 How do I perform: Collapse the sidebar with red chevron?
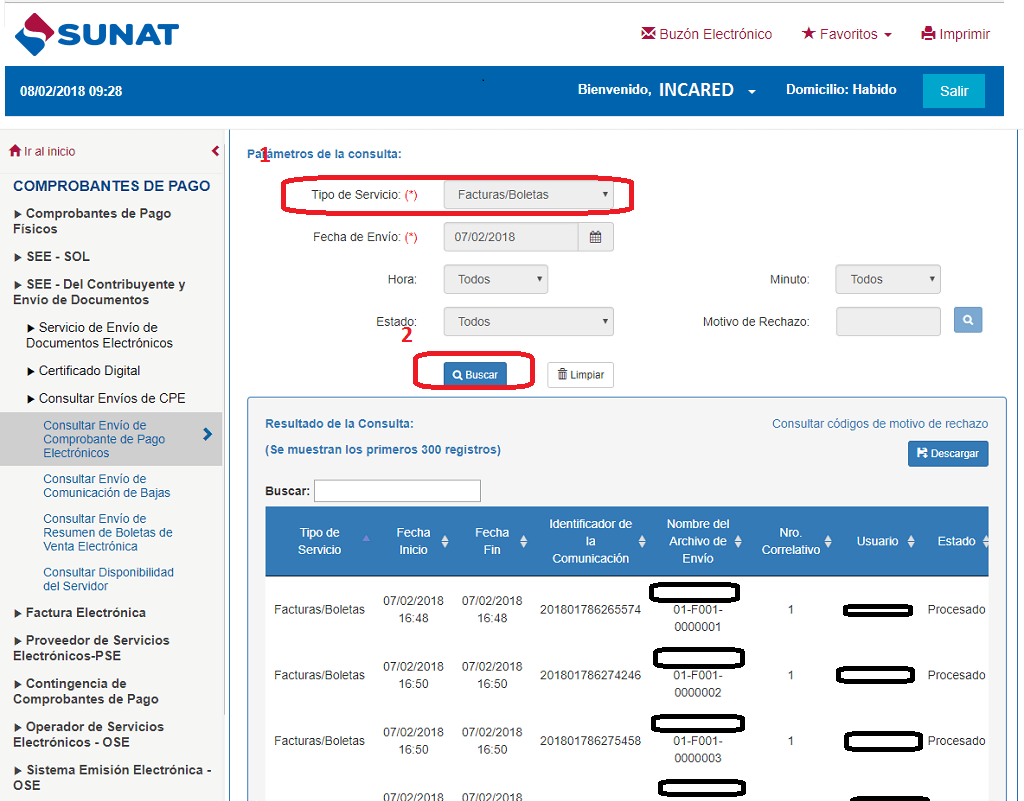point(215,151)
